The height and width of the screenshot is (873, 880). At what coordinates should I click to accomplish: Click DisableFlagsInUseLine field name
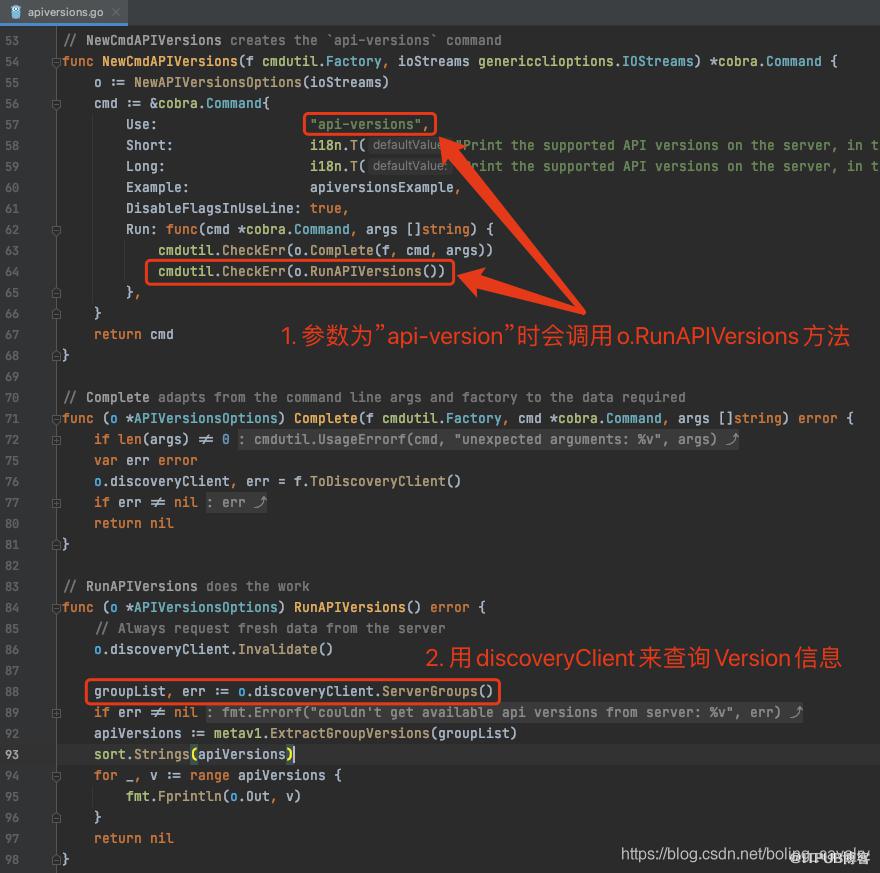[x=209, y=208]
